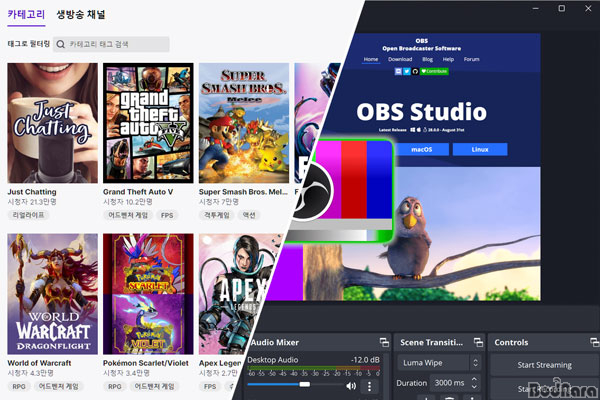The width and height of the screenshot is (600, 400).
Task: Mute Desktop Audio with speaker icon
Action: click(351, 386)
